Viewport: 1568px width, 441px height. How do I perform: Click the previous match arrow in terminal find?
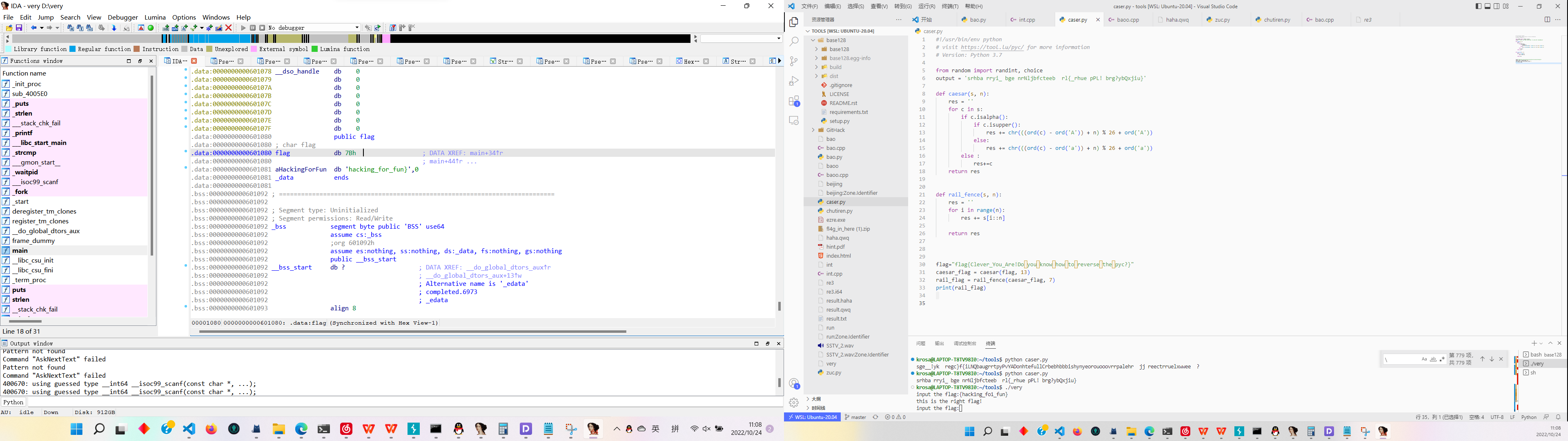(x=1483, y=359)
